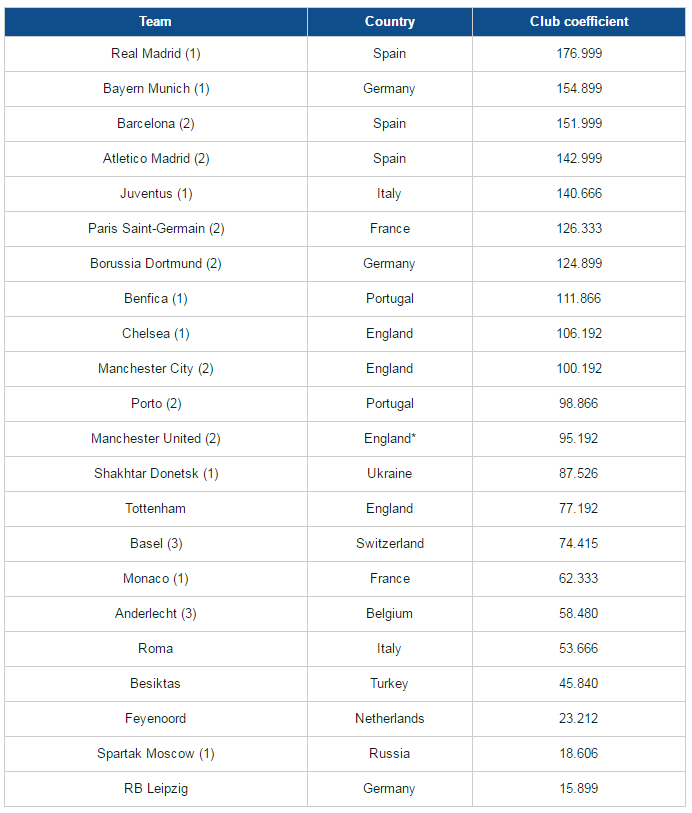Screen dimensions: 692x813
Task: Click the Country column header
Action: tap(389, 21)
